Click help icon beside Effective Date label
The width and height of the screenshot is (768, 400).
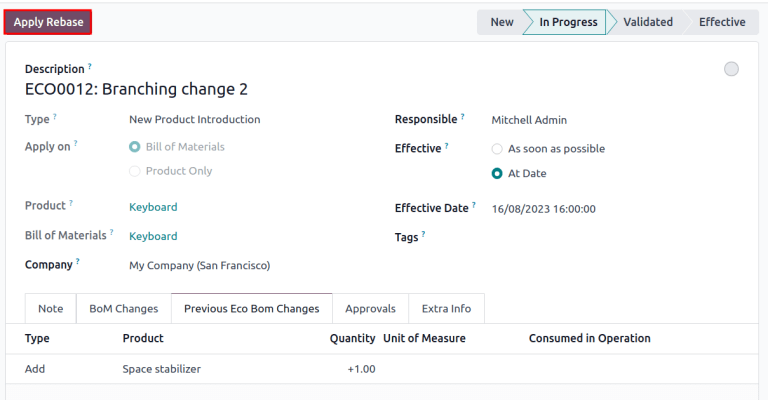[473, 206]
